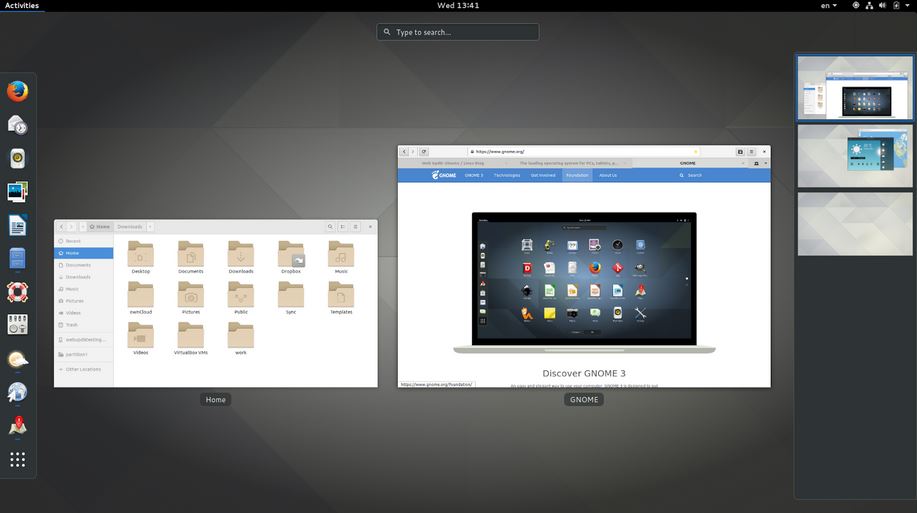The image size is (917, 513).
Task: Click the gnome.org address bar
Action: click(583, 152)
